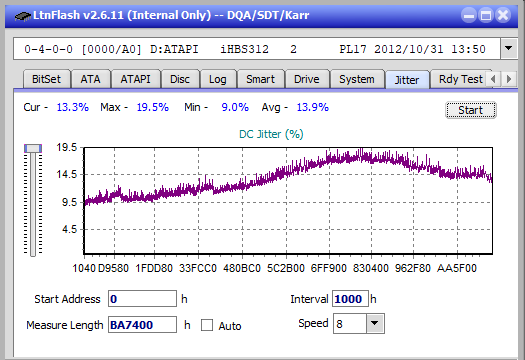The height and width of the screenshot is (360, 525).
Task: Maximize the LtnFlash window
Action: tap(486, 15)
